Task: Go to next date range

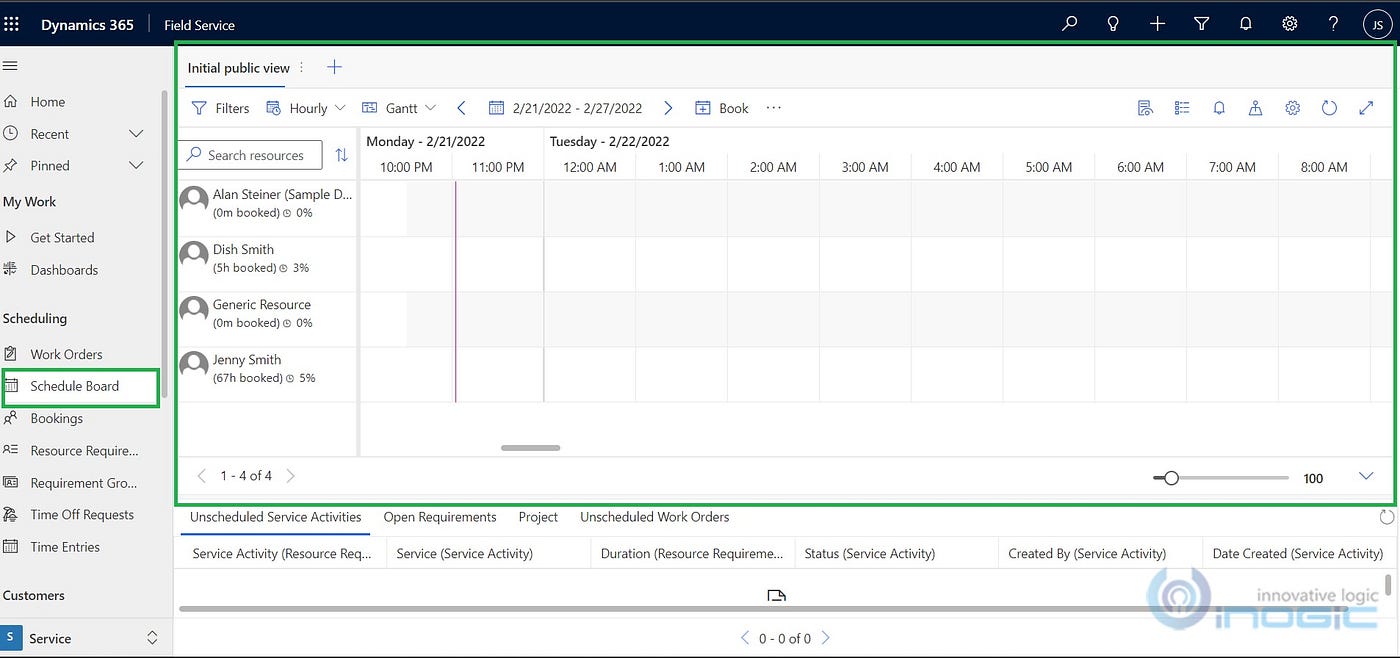Action: pyautogui.click(x=668, y=108)
